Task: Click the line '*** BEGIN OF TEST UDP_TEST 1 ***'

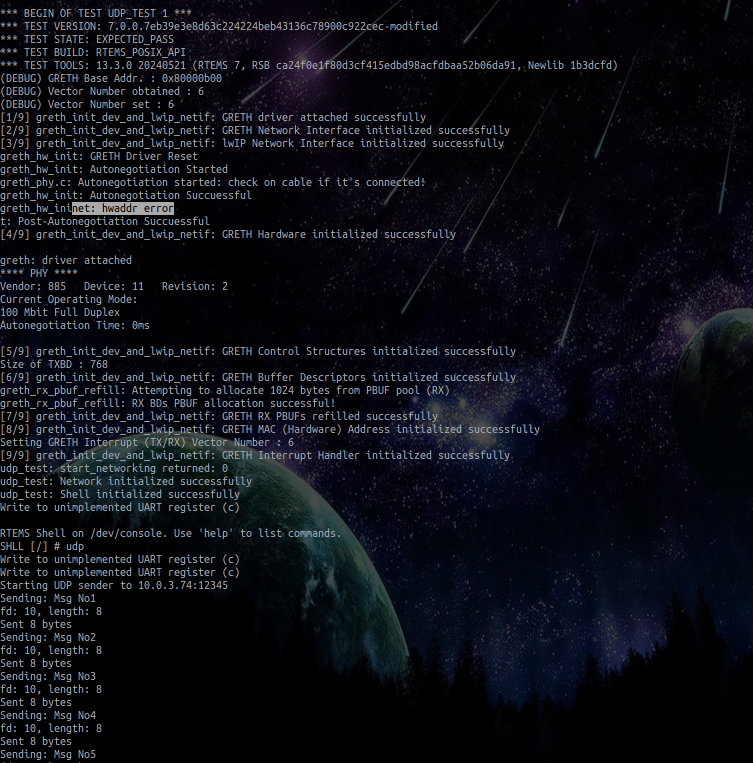Action: pyautogui.click(x=96, y=13)
